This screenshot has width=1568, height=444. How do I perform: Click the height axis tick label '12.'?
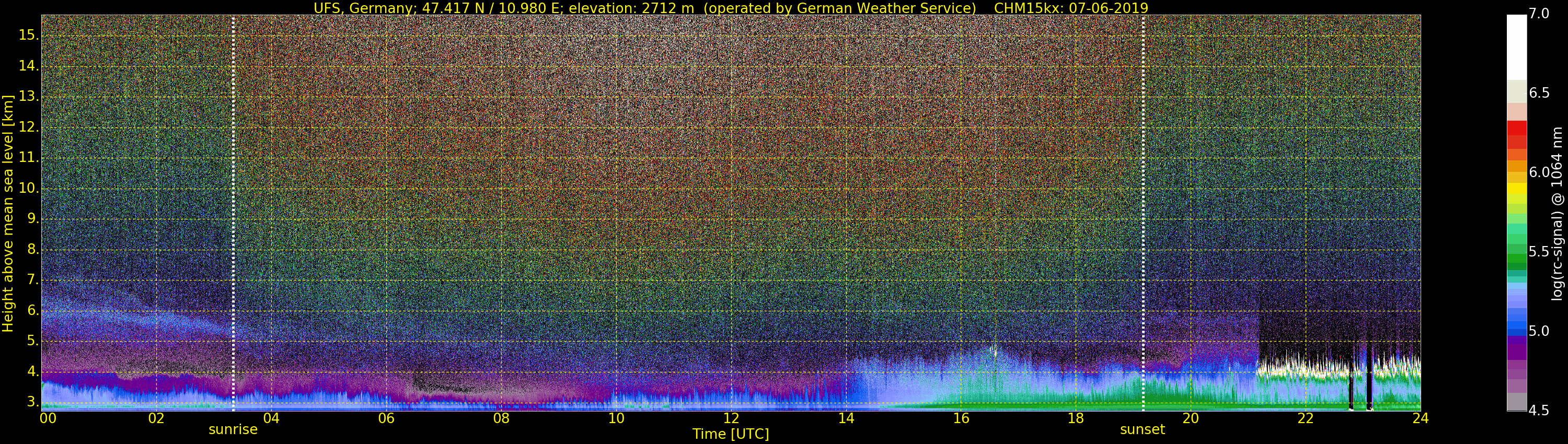[x=28, y=127]
